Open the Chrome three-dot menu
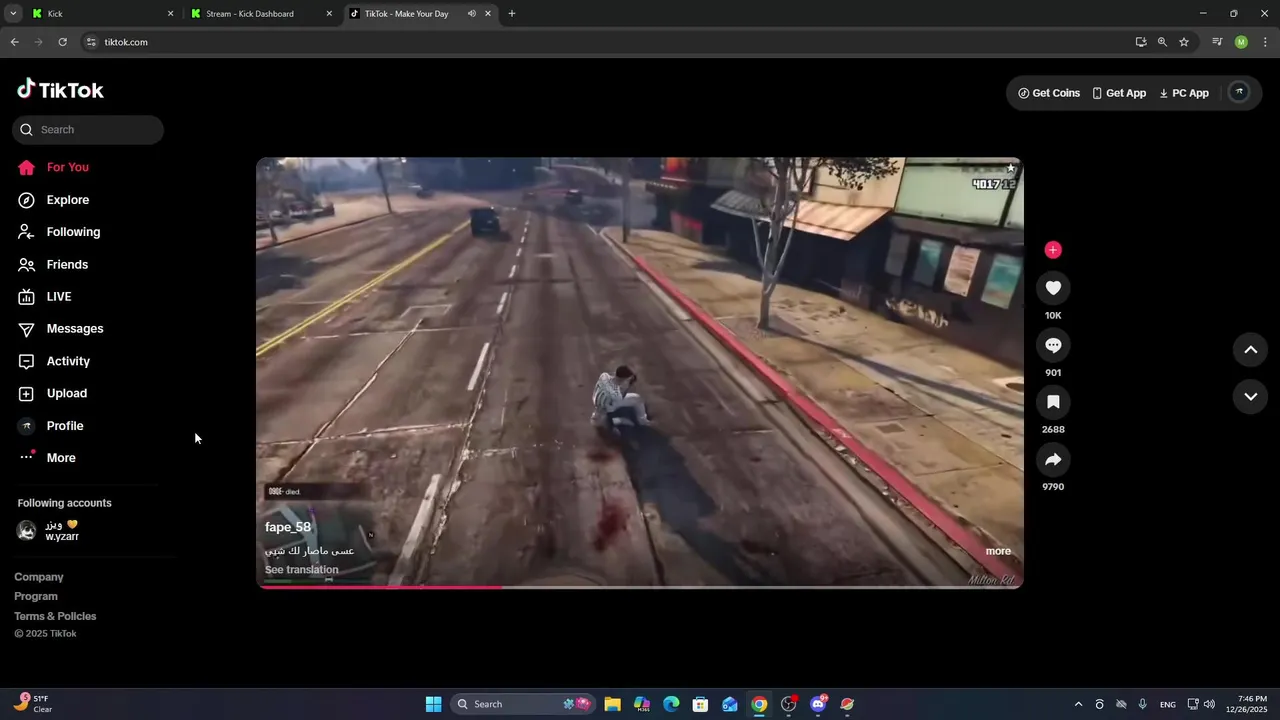This screenshot has height=720, width=1280. [1265, 42]
